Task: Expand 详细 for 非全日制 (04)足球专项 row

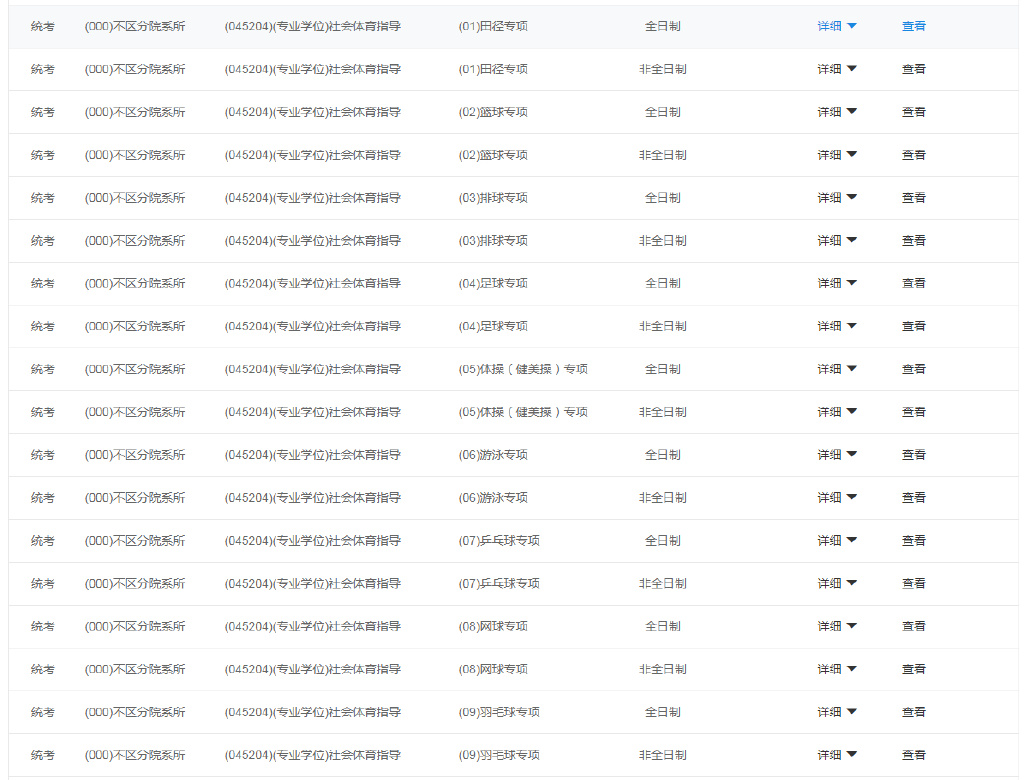Action: (x=837, y=326)
